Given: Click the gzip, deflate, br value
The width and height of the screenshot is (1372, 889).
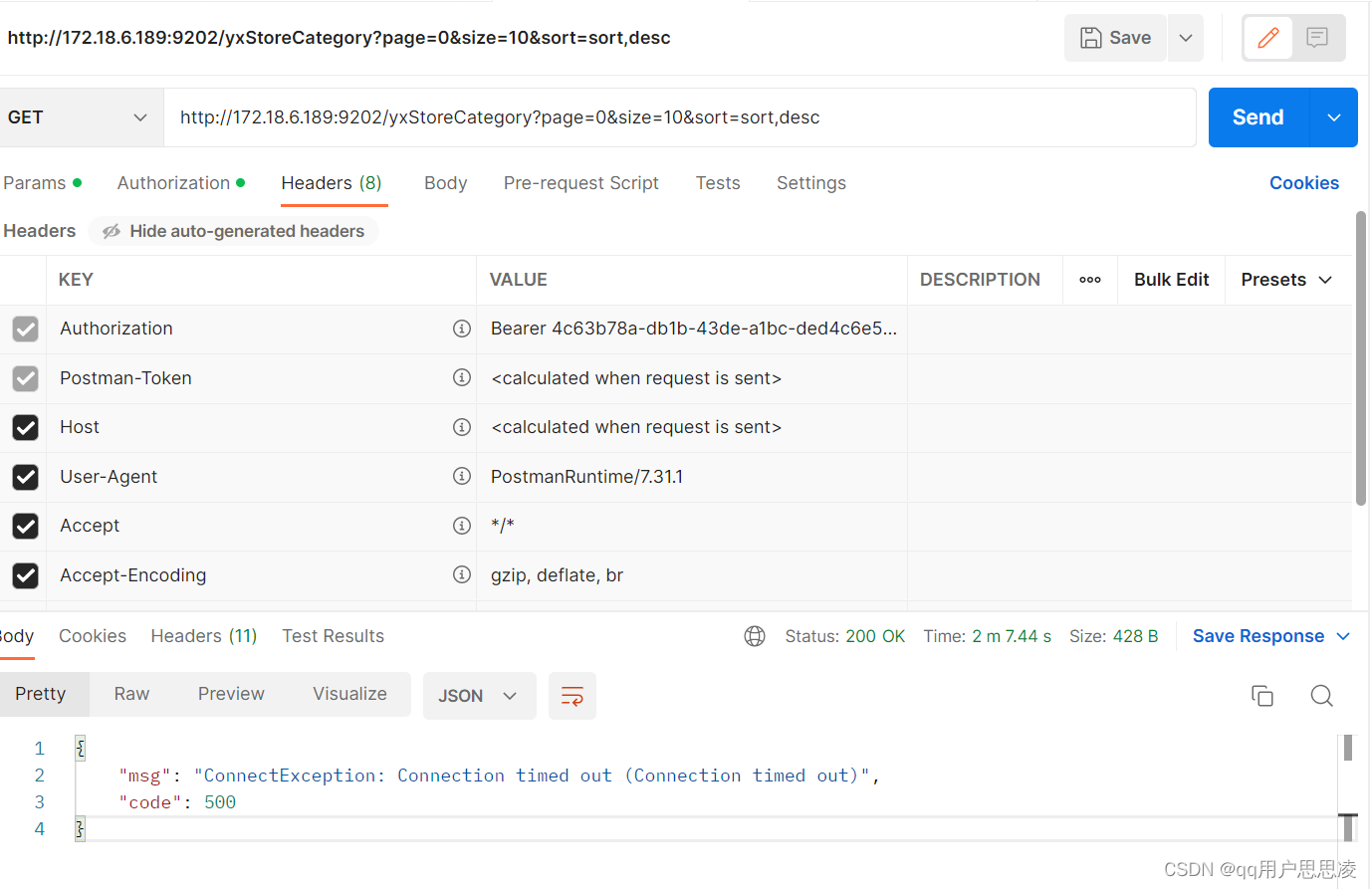Looking at the screenshot, I should tap(558, 575).
